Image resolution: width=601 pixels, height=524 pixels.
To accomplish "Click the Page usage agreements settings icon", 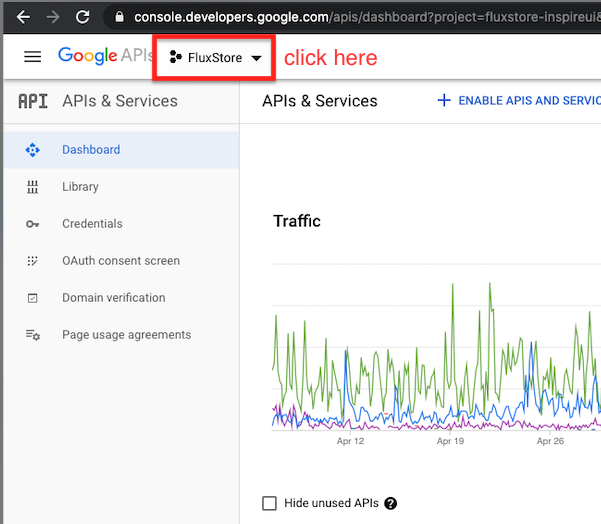I will point(33,335).
